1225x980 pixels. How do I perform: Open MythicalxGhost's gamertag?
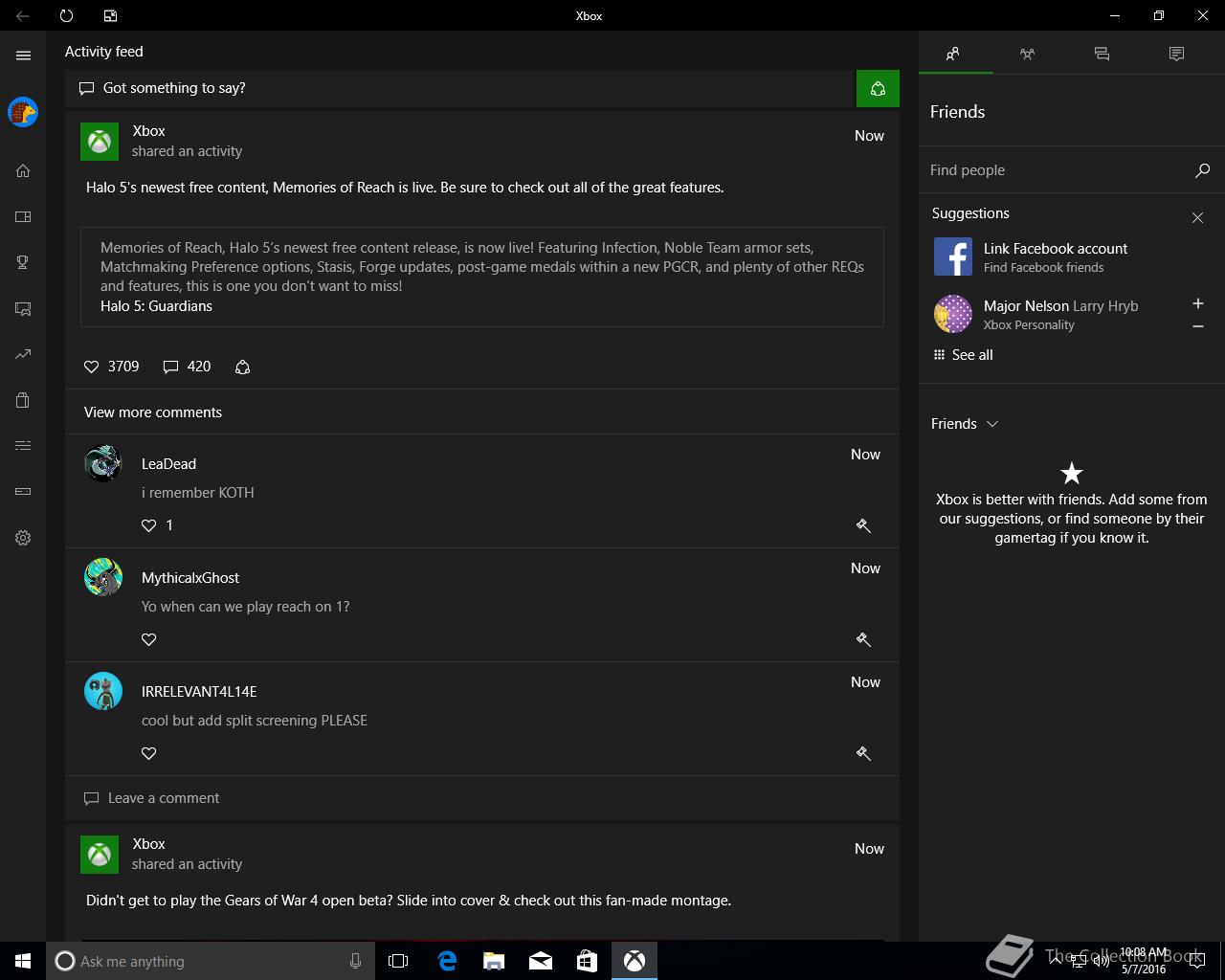(x=190, y=578)
